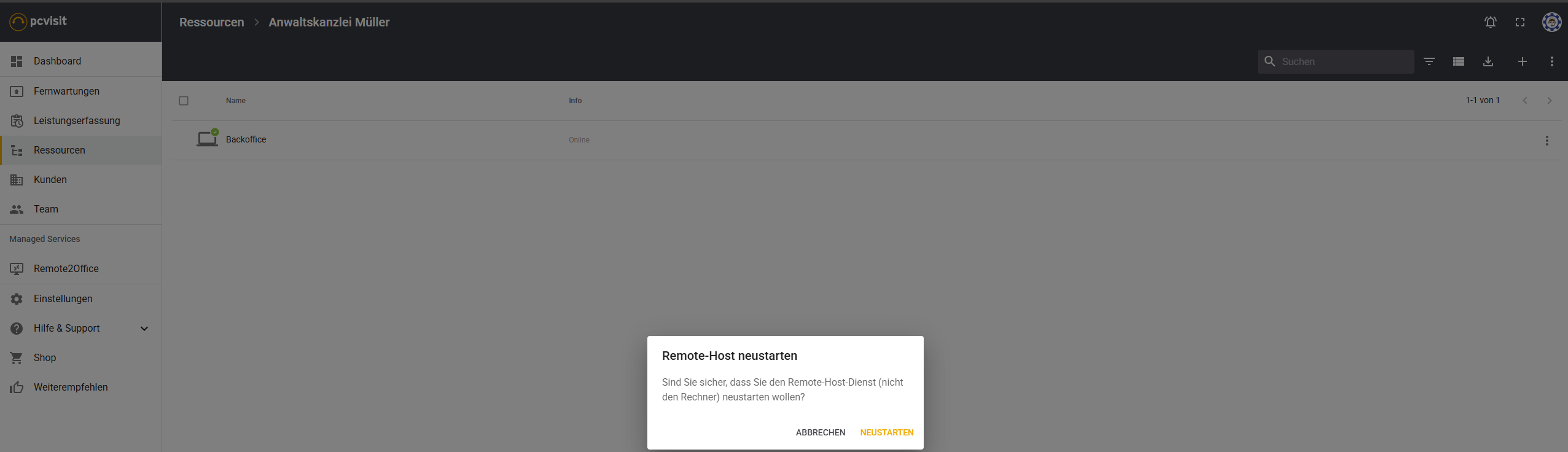Open the filter list icon
1568x452 pixels.
[1429, 61]
